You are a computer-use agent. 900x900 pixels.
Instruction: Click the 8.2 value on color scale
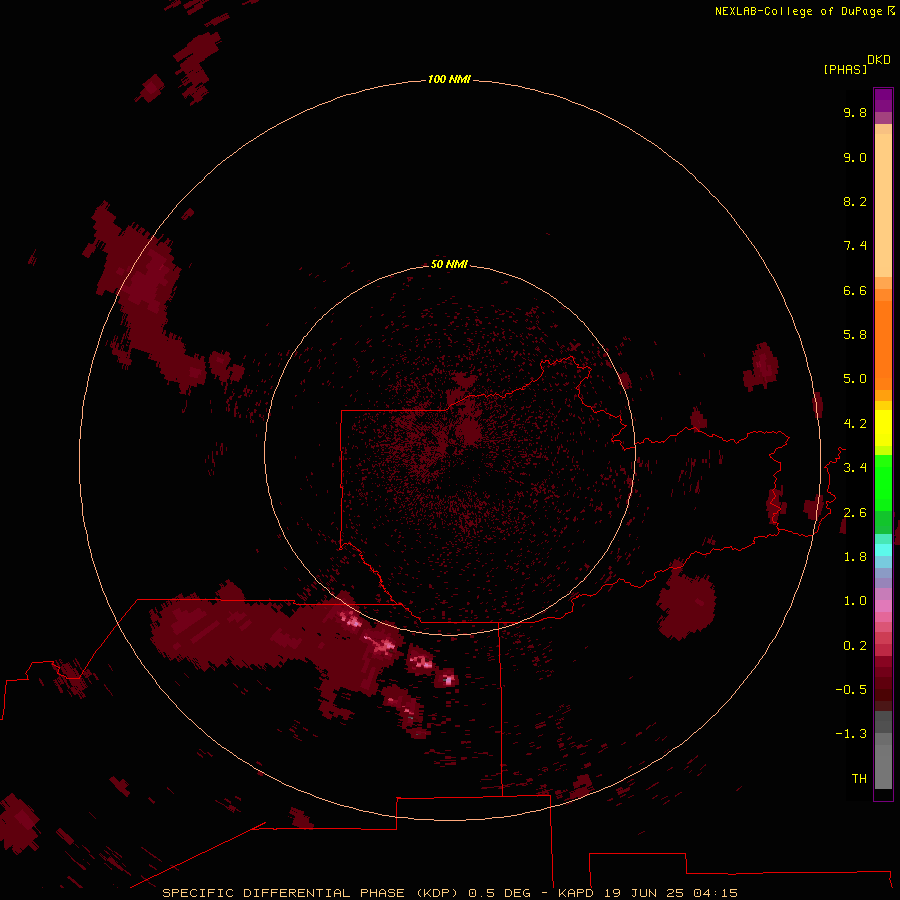coord(855,201)
